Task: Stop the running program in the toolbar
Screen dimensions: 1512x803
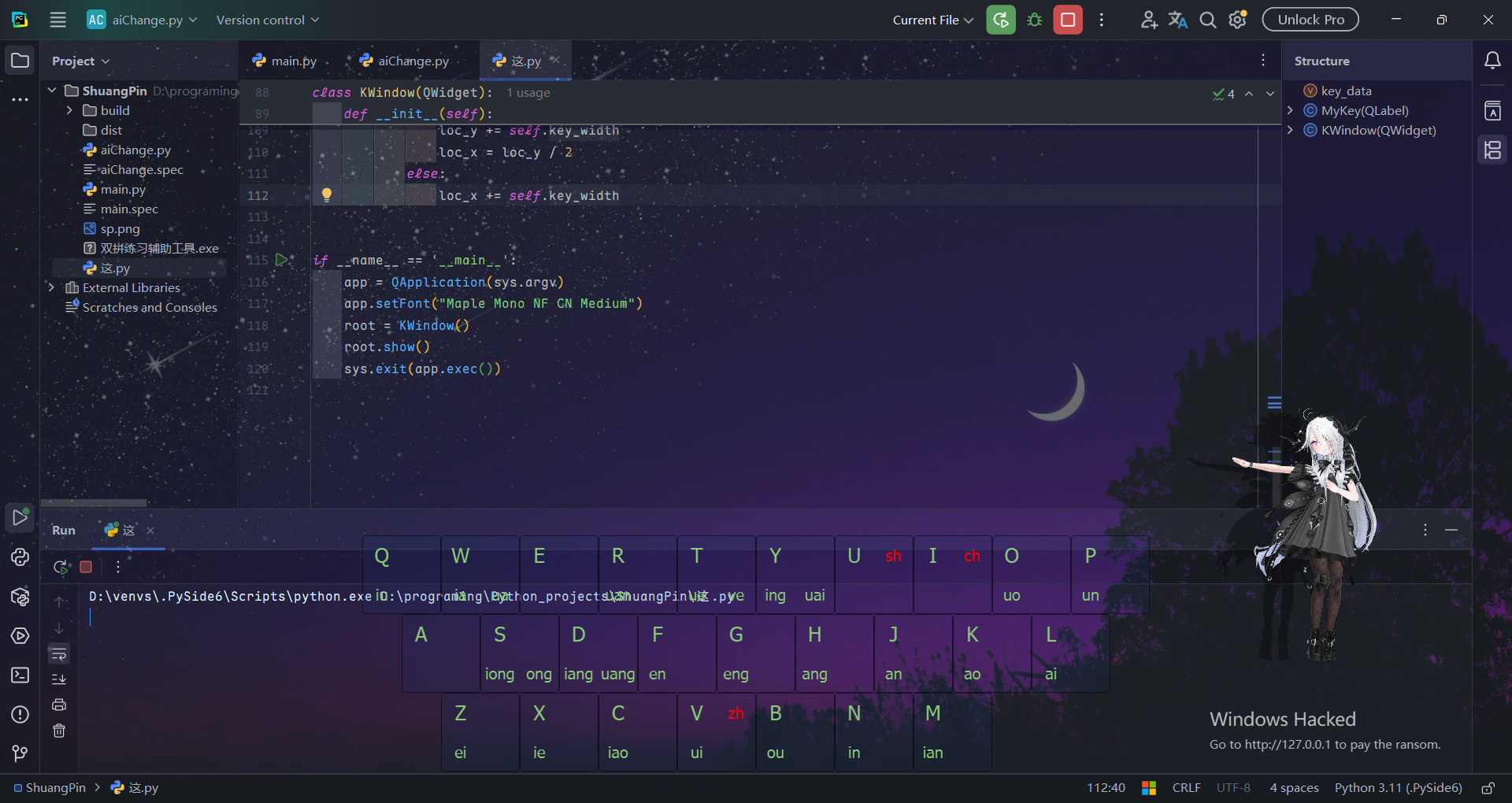Action: [1068, 20]
